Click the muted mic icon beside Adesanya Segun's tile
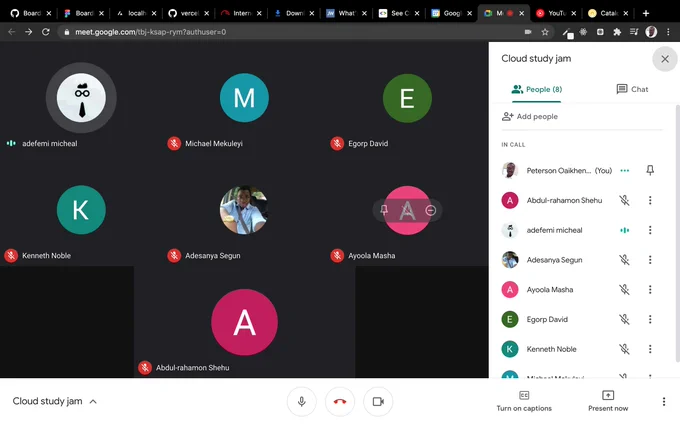 (174, 255)
